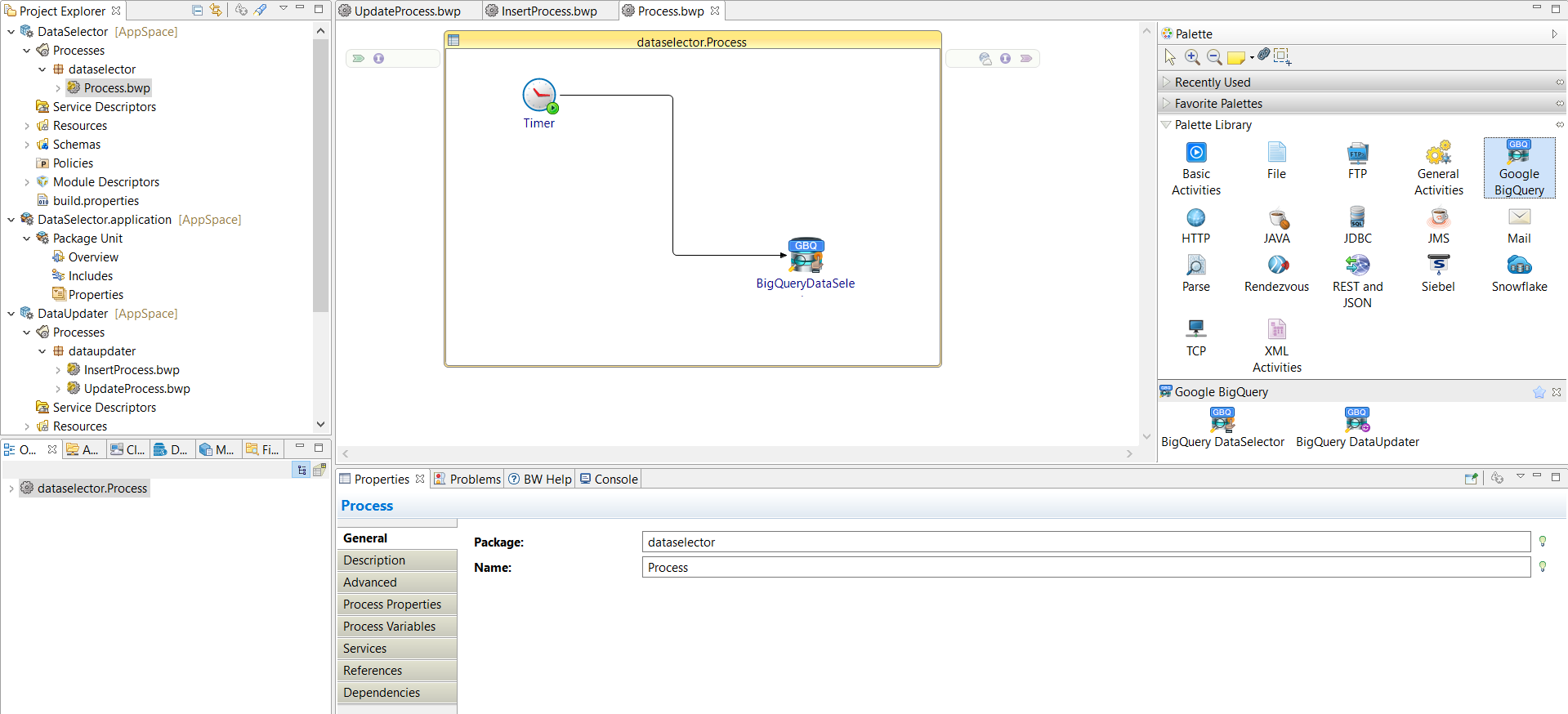Expand the Process.bwp tree node
The image size is (1568, 714).
click(x=58, y=88)
